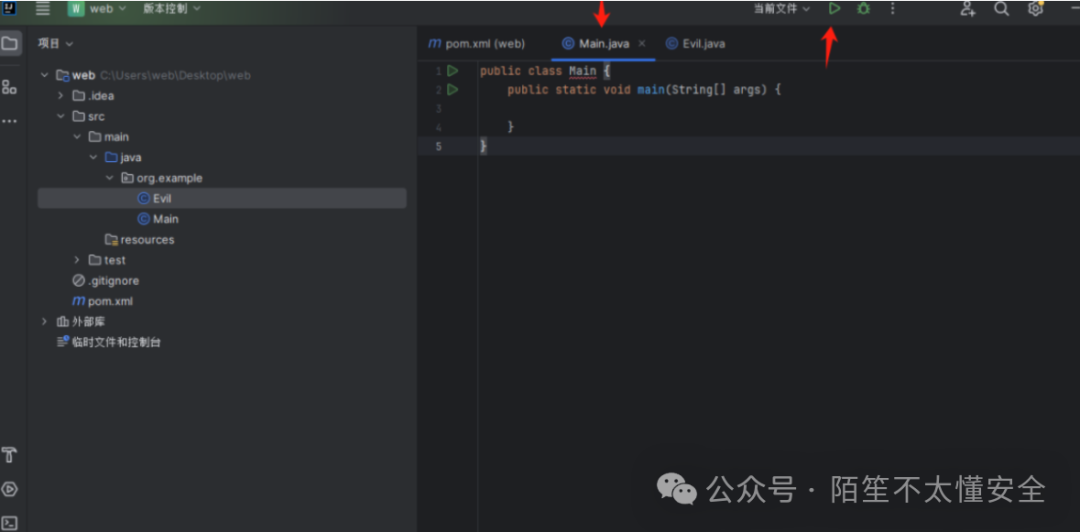Open the 版本控制 dropdown
The image size is (1080, 532).
[x=172, y=9]
